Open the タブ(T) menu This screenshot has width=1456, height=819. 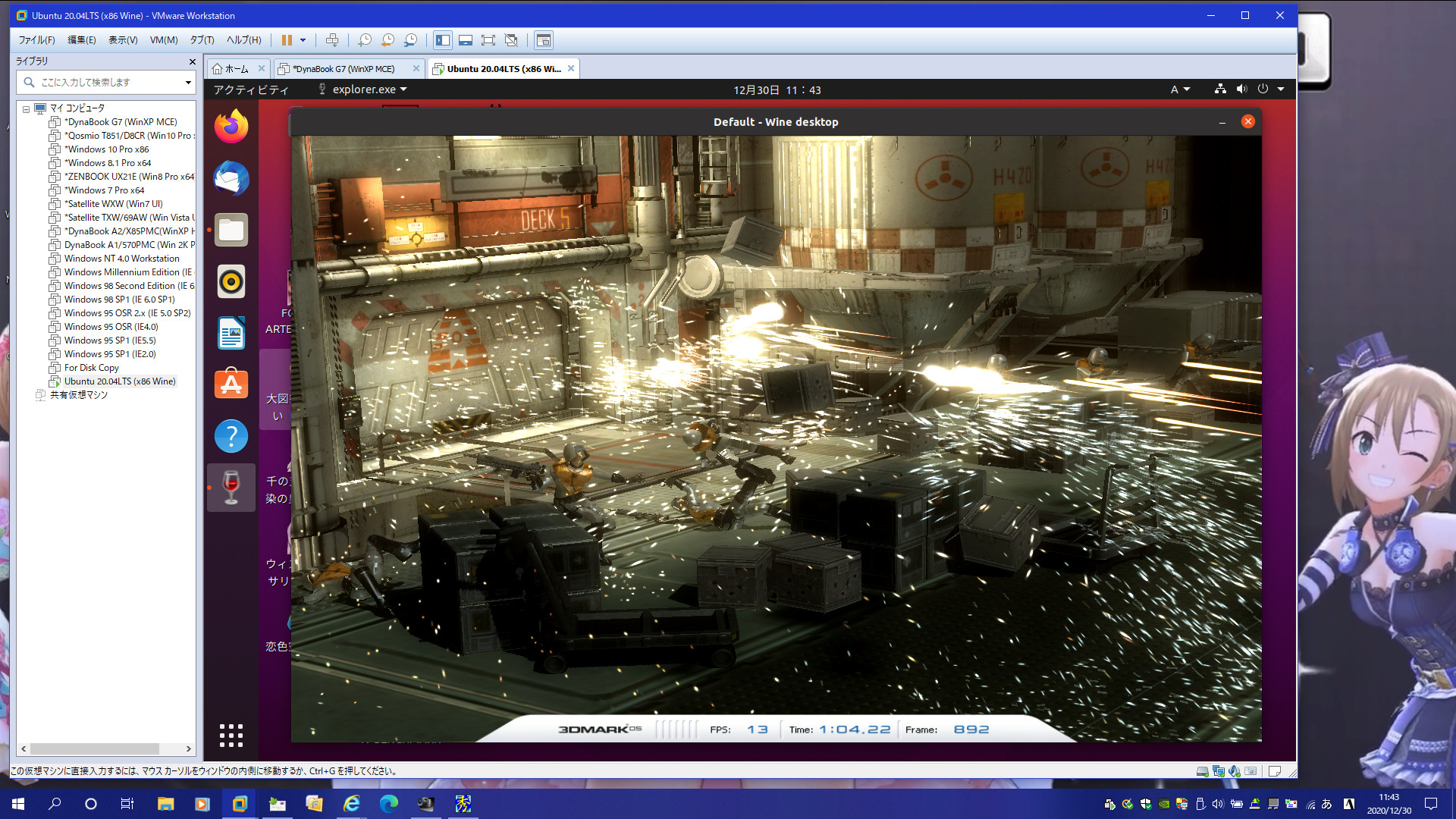click(x=202, y=40)
